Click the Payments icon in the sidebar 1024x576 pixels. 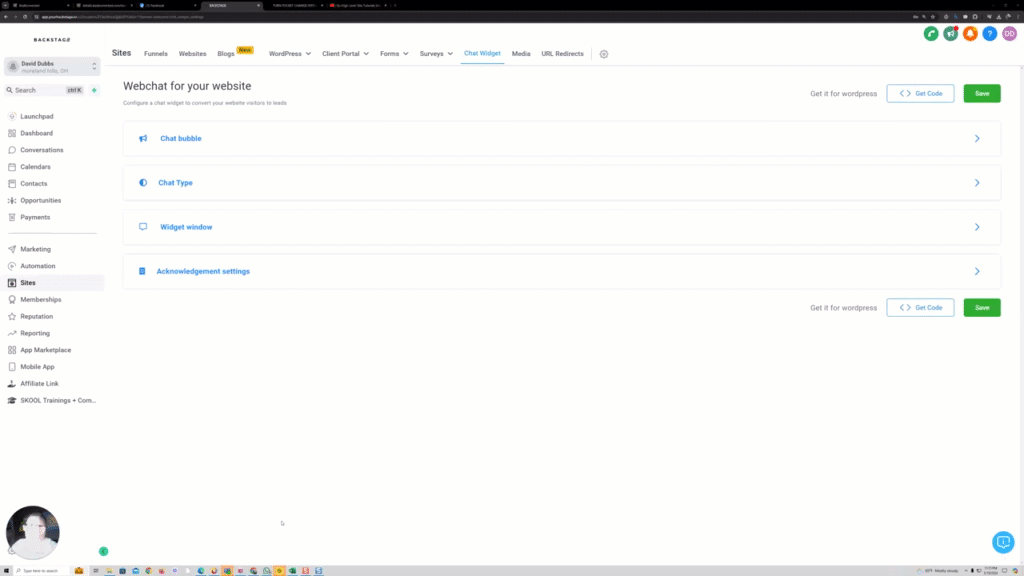point(14,217)
